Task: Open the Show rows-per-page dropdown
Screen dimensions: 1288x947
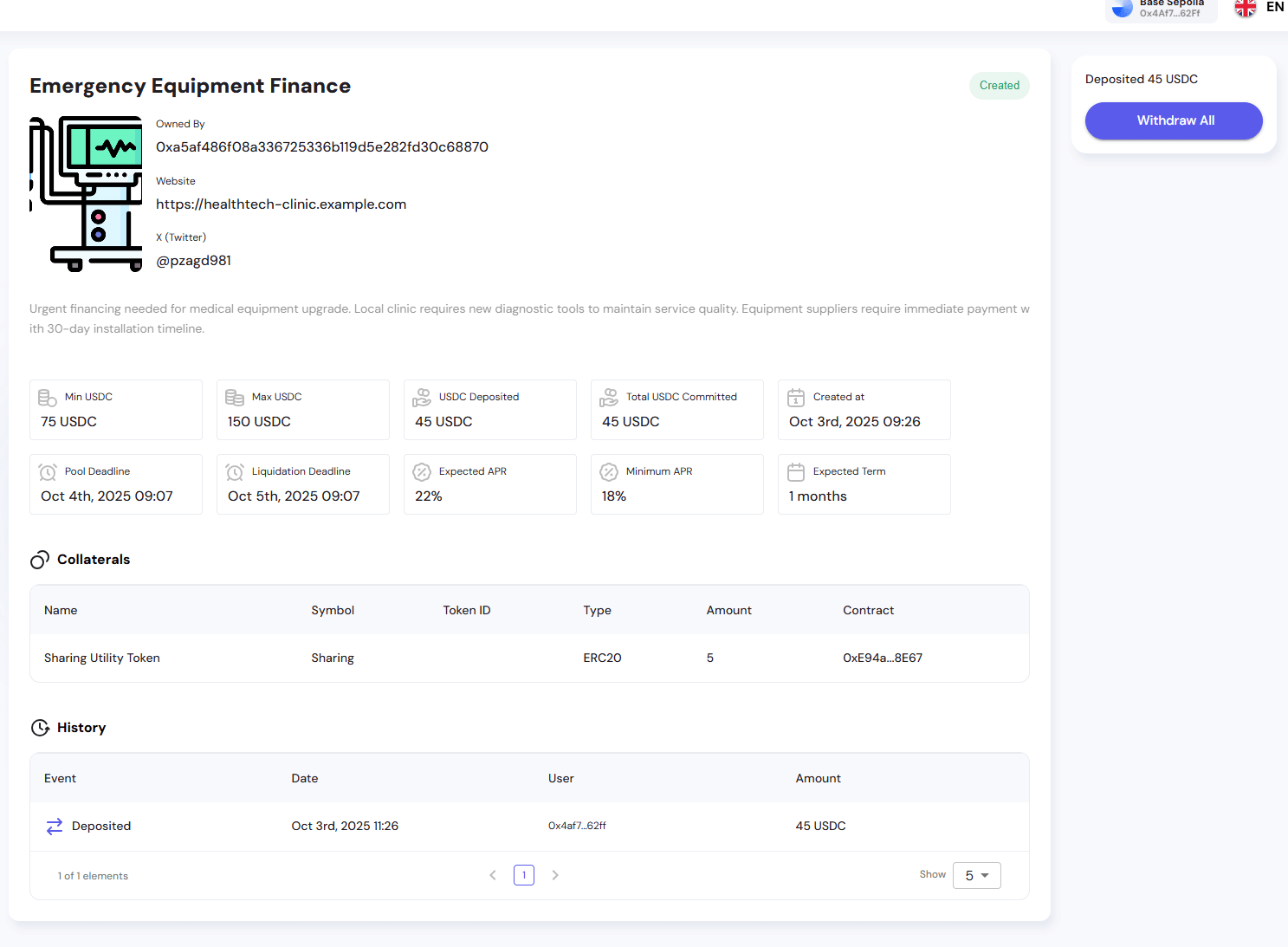Action: point(976,875)
